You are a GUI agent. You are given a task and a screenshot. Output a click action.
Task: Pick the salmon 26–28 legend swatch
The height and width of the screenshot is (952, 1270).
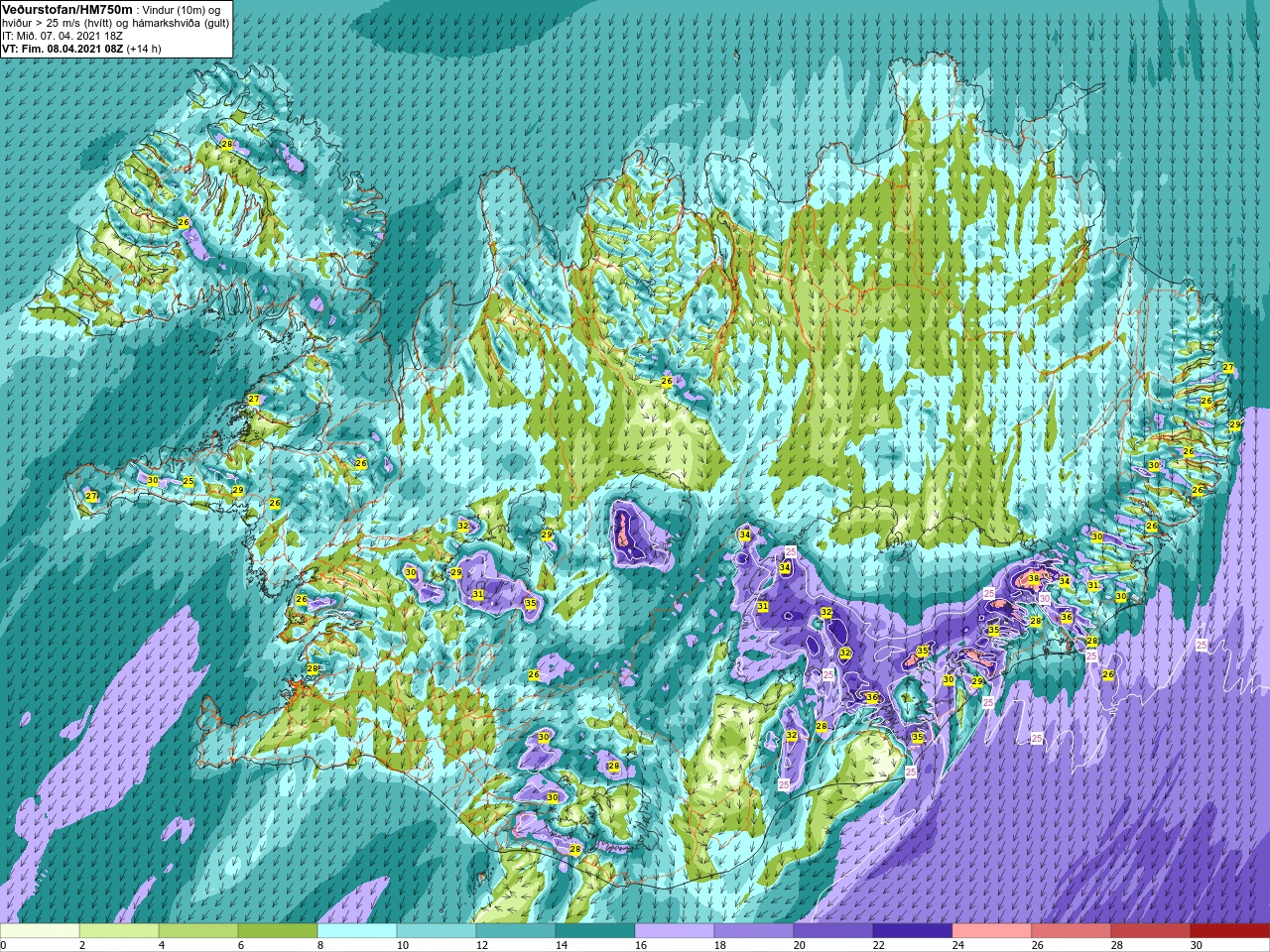[1072, 931]
